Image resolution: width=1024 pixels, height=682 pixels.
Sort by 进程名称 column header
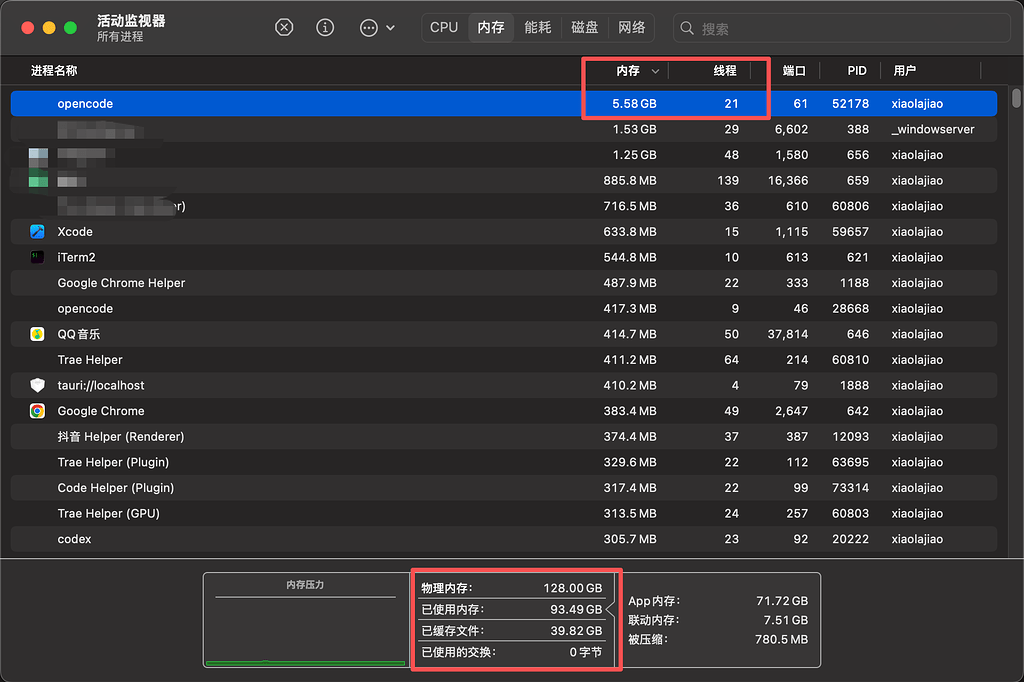(54, 71)
